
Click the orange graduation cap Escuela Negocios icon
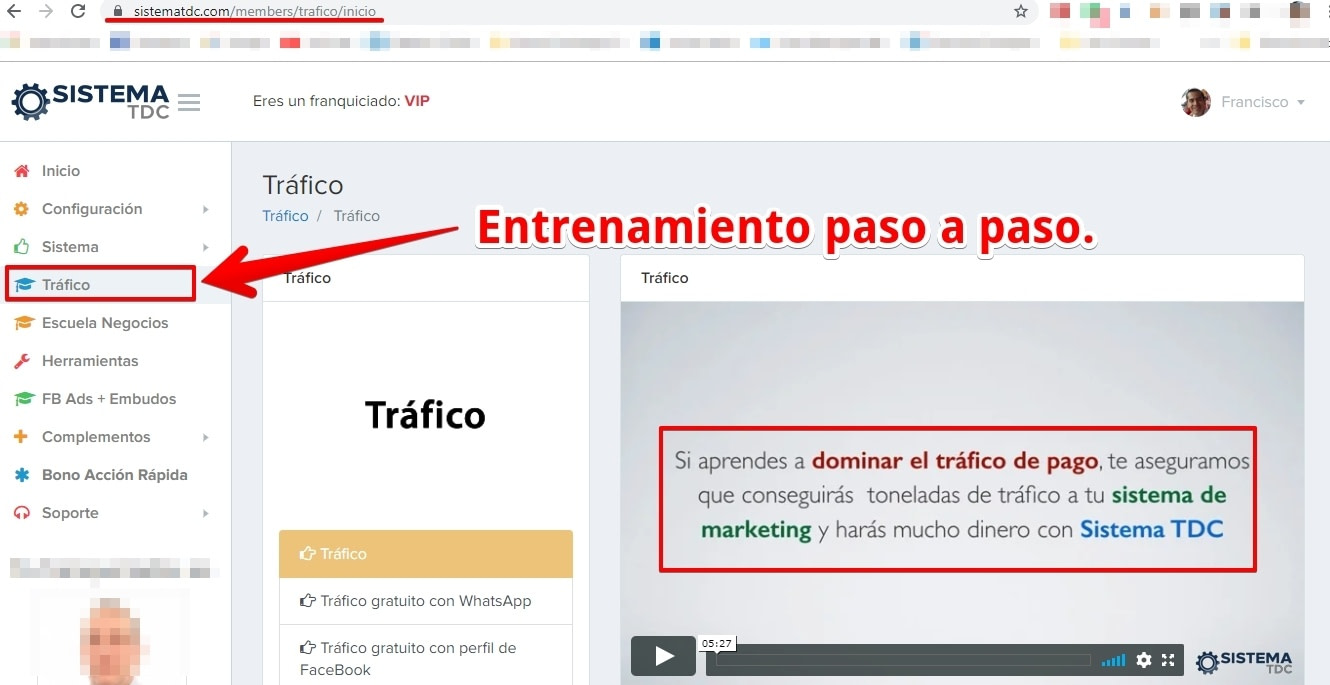coord(24,323)
